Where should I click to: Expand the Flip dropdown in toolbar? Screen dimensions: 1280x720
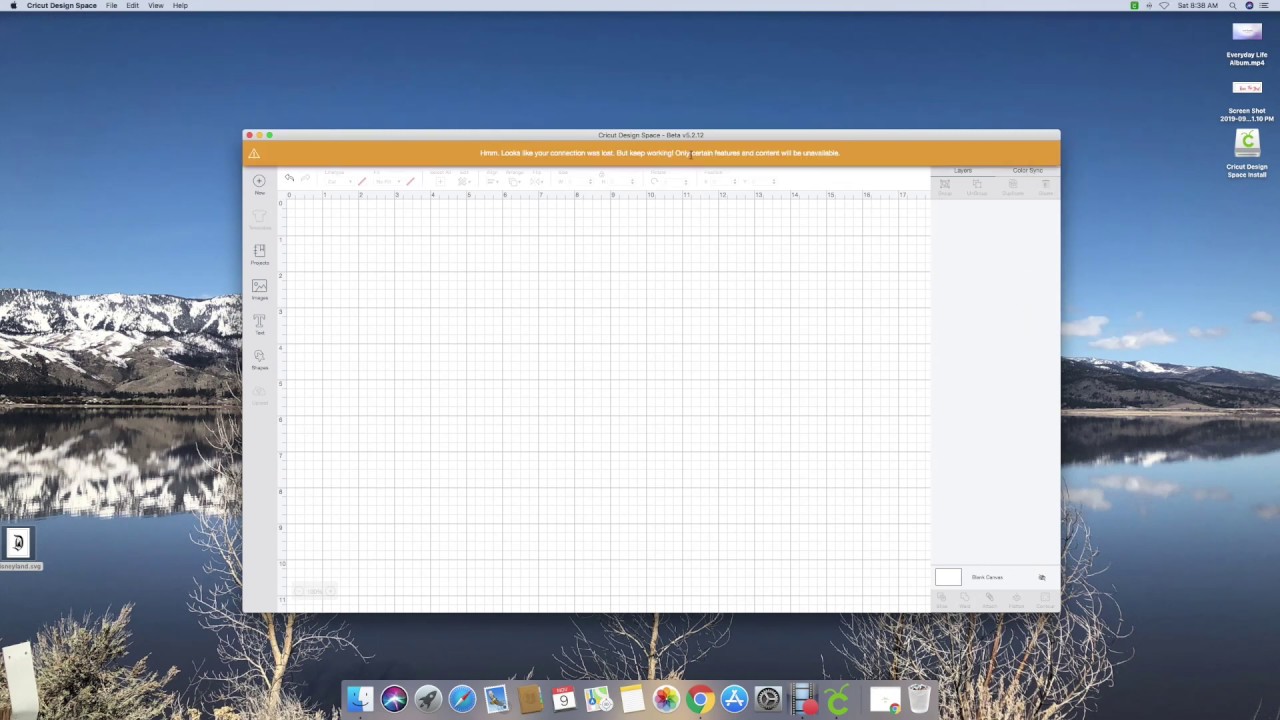pos(537,181)
